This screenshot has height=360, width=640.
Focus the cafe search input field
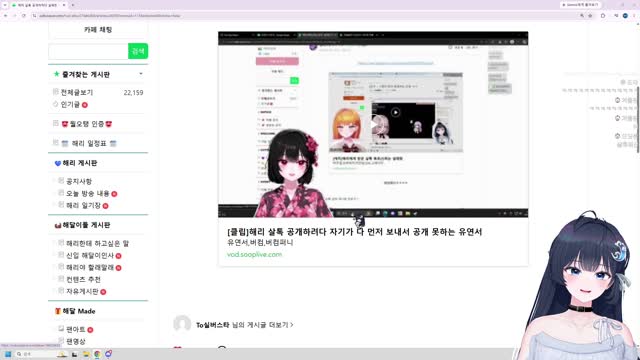click(x=88, y=51)
